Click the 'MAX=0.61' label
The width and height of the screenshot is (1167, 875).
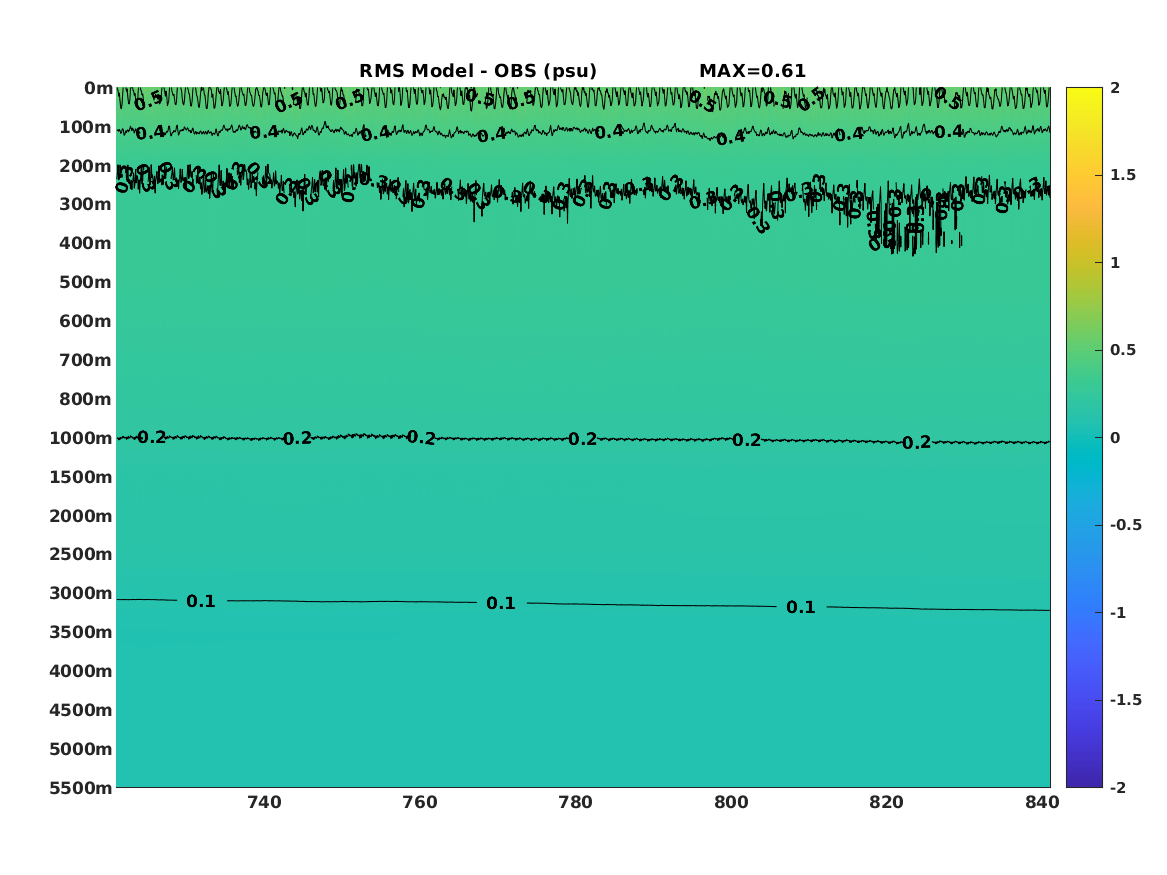click(752, 71)
